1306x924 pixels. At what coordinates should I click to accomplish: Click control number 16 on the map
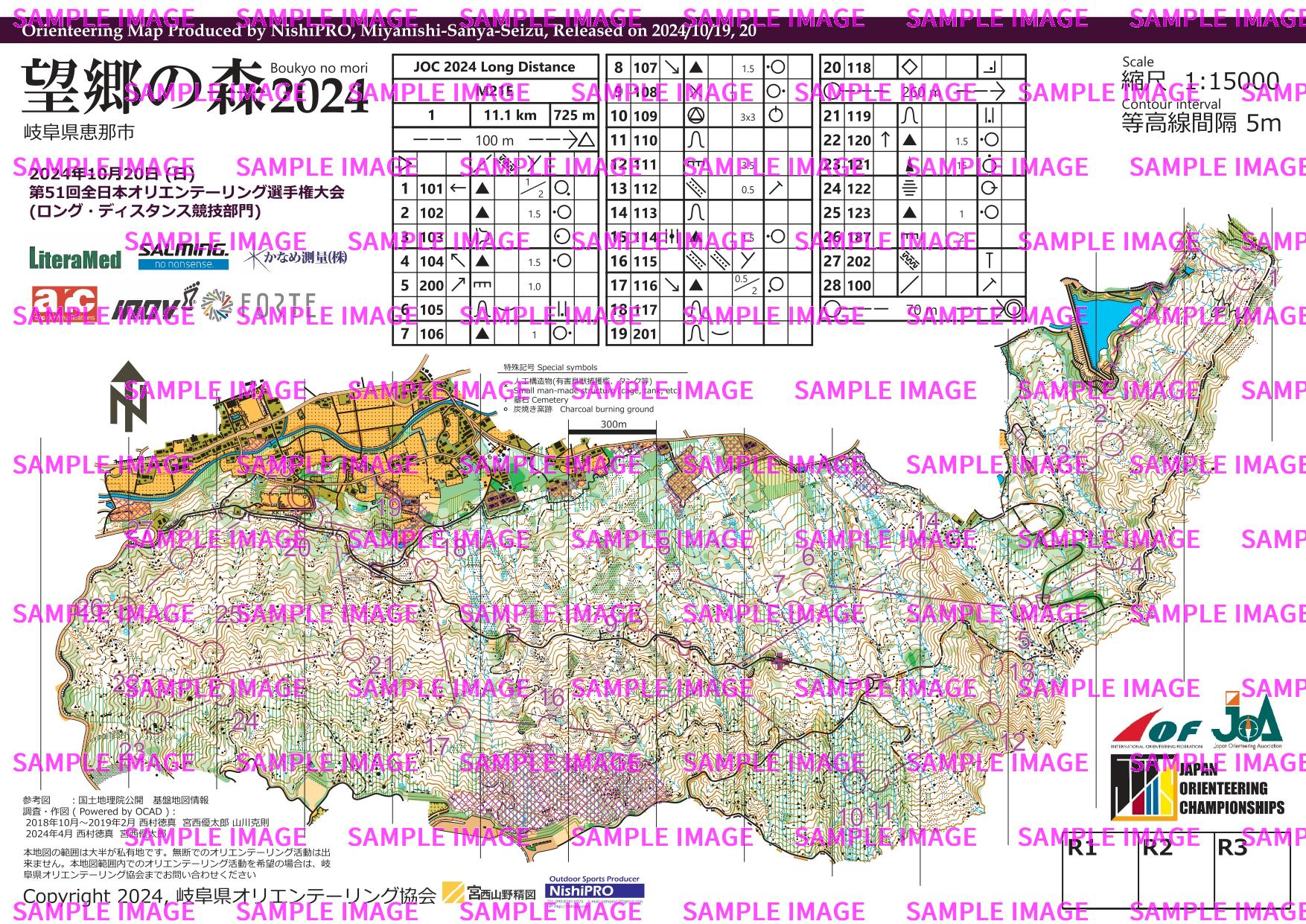tap(552, 697)
